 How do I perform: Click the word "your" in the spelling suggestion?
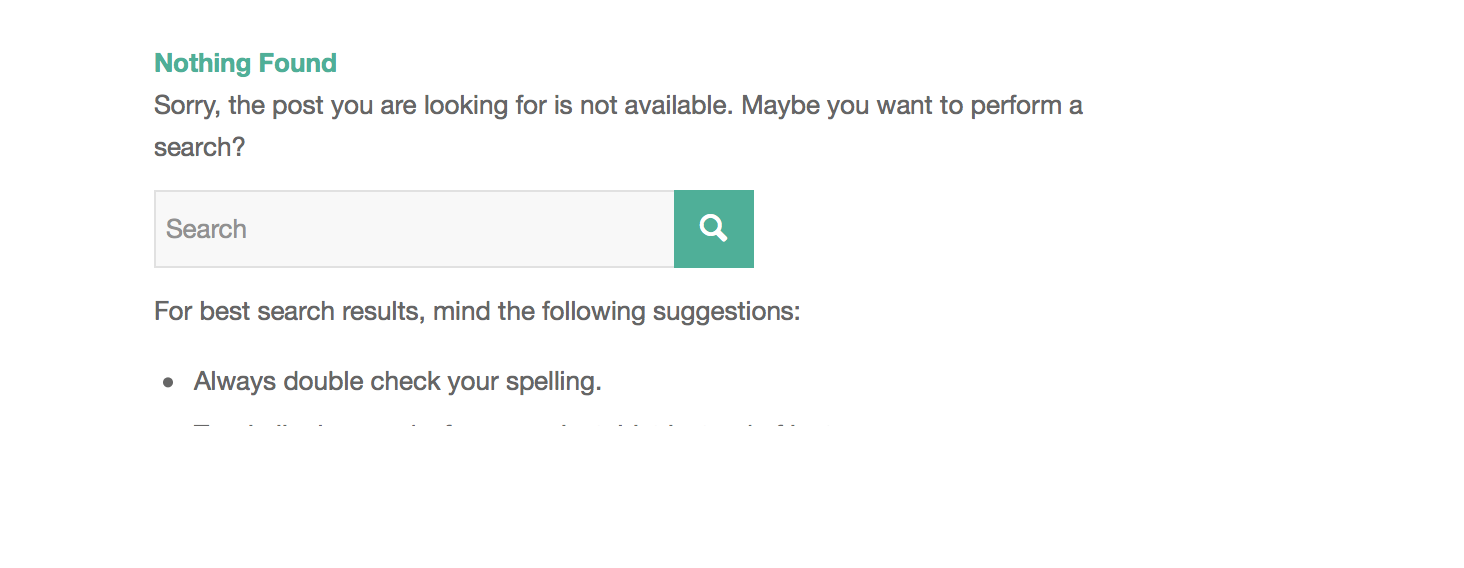coord(471,382)
